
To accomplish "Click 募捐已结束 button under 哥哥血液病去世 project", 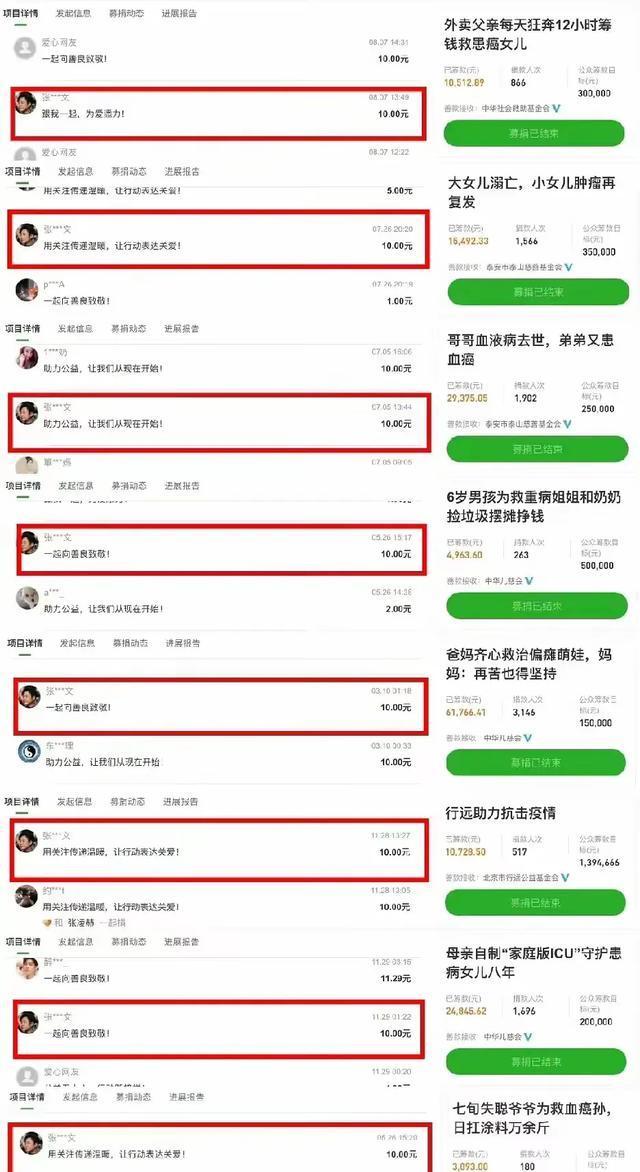I will (x=537, y=449).
